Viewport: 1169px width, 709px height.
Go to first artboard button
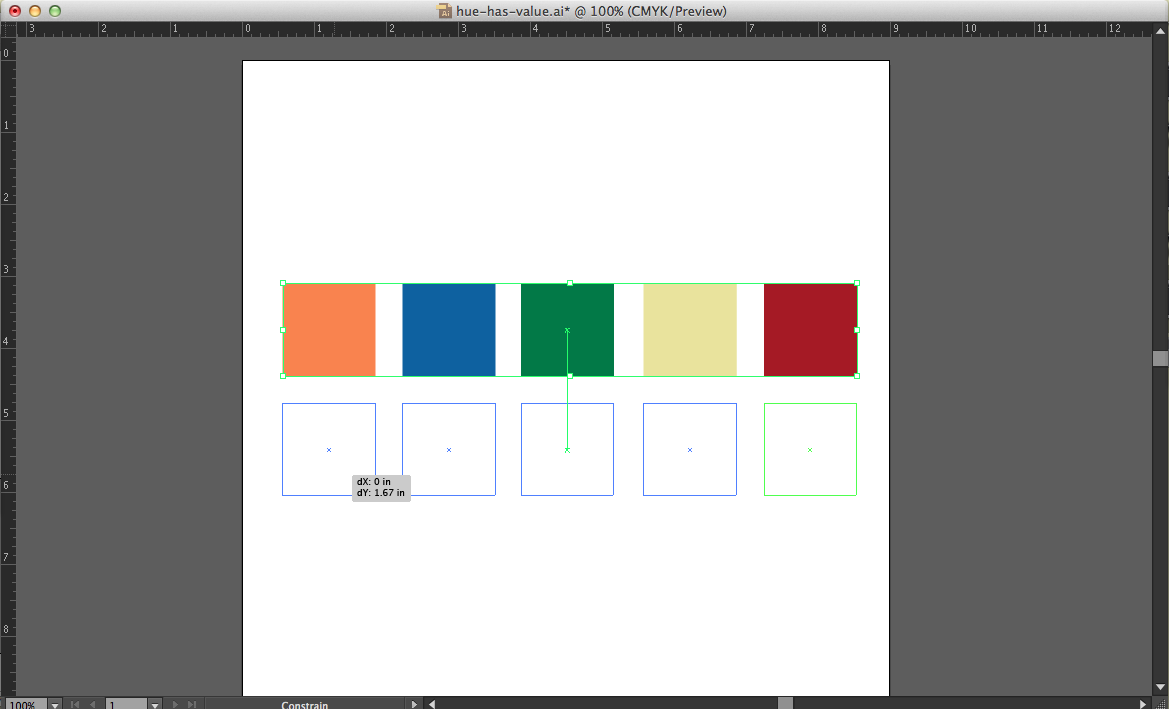point(75,704)
